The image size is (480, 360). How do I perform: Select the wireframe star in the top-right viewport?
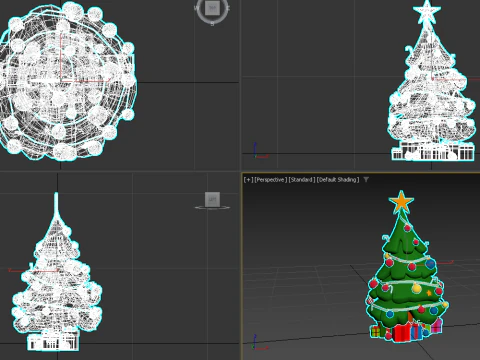click(x=427, y=12)
